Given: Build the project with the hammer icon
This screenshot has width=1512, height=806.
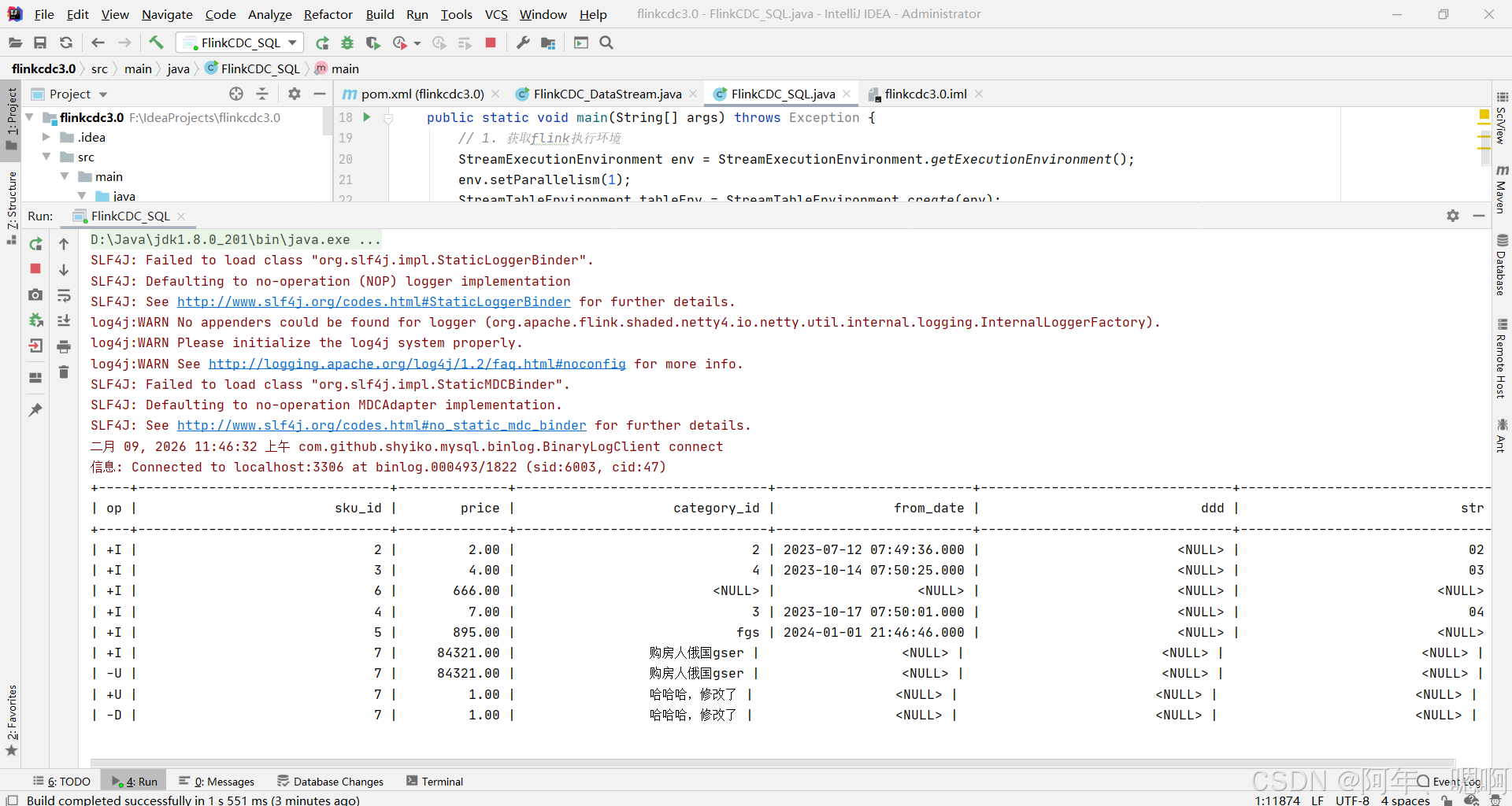Looking at the screenshot, I should point(156,43).
